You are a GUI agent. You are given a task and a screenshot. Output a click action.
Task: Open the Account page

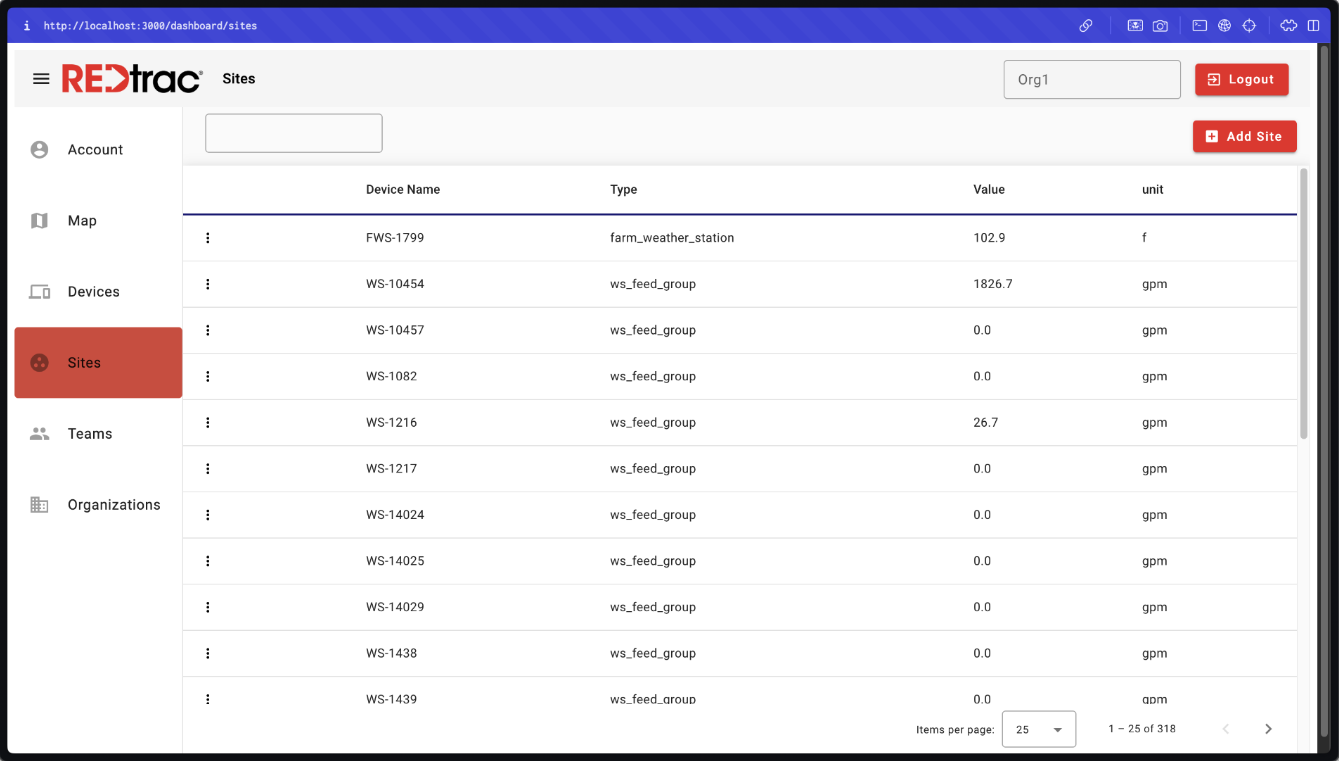98,150
